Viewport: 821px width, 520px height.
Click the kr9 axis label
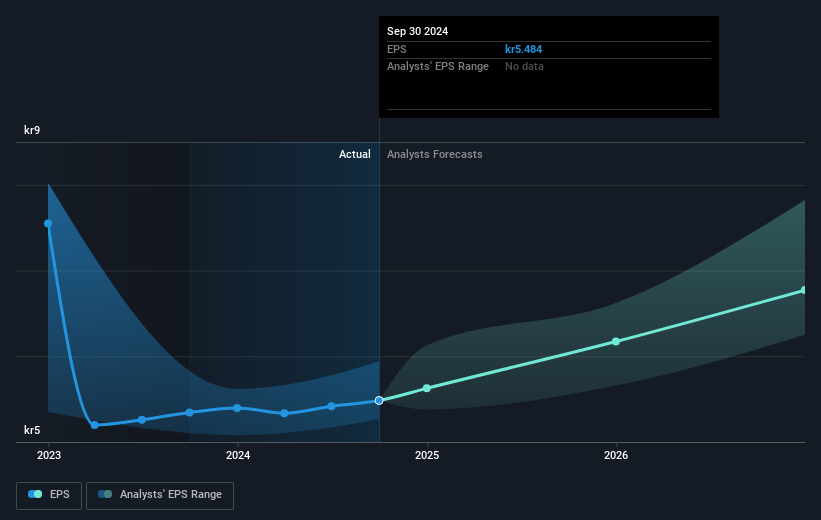[32, 130]
